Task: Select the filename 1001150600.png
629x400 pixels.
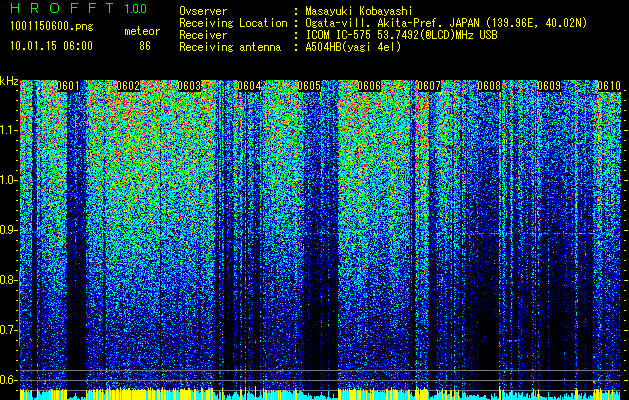Action: pos(52,27)
